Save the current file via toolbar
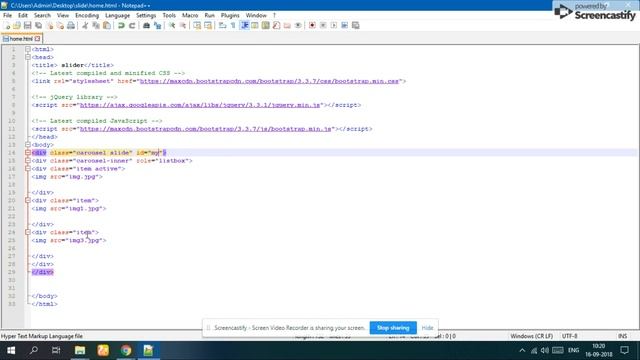 27,25
